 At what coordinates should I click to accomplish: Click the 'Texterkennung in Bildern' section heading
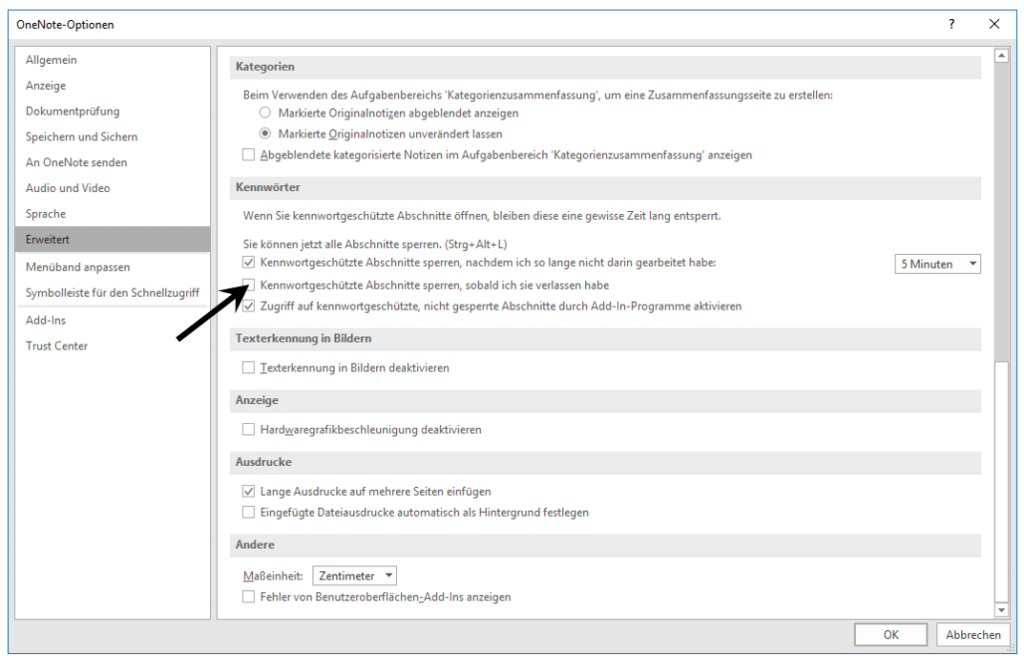pyautogui.click(x=304, y=338)
